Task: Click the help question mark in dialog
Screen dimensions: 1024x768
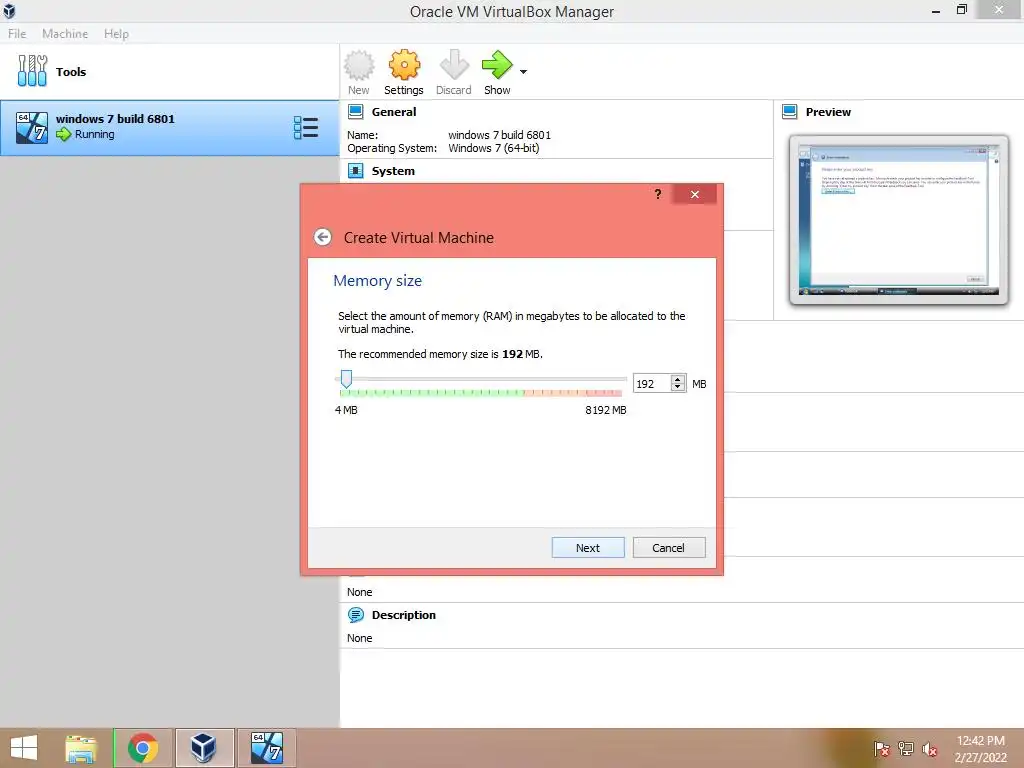Action: click(658, 194)
